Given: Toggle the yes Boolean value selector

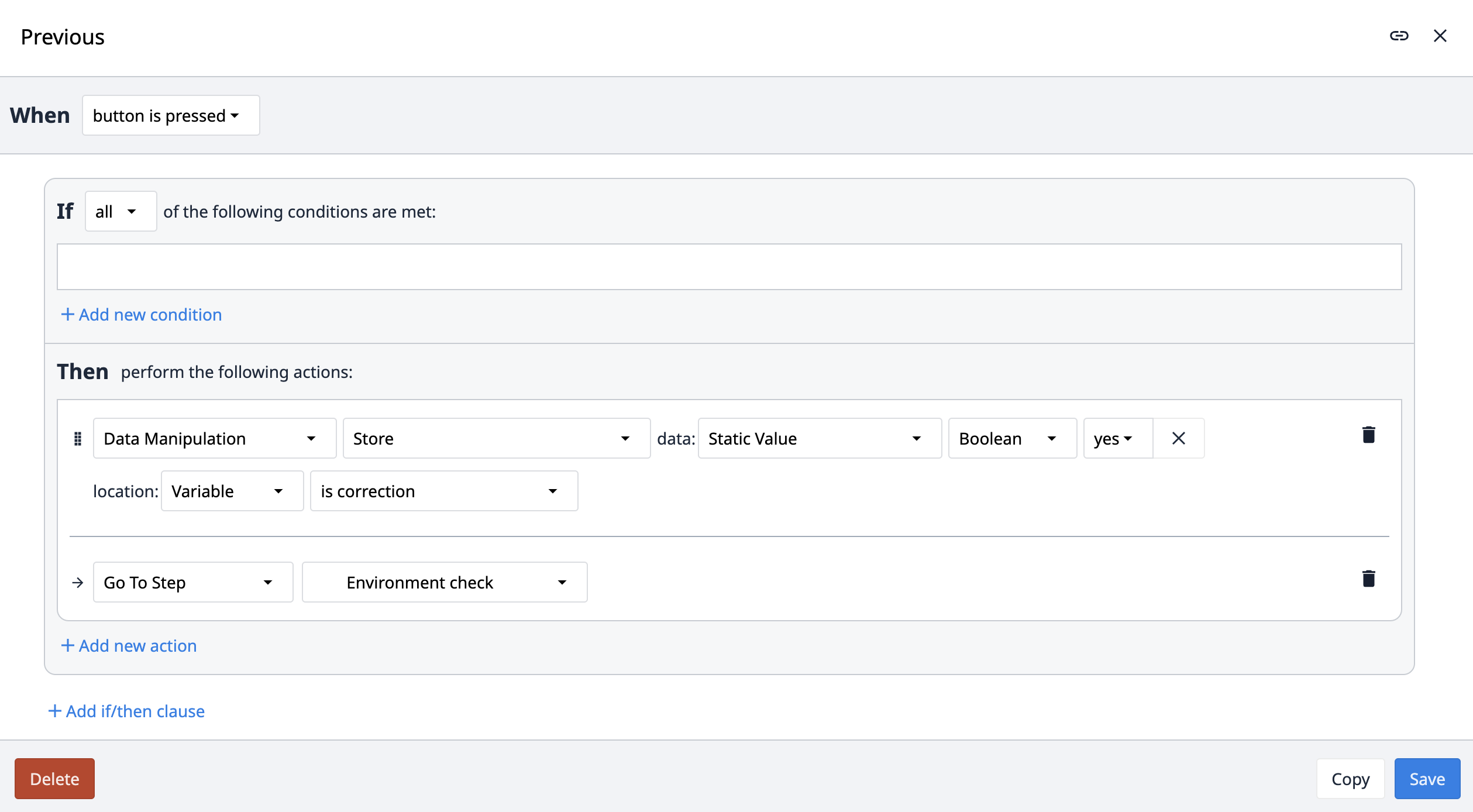Looking at the screenshot, I should coord(1113,438).
